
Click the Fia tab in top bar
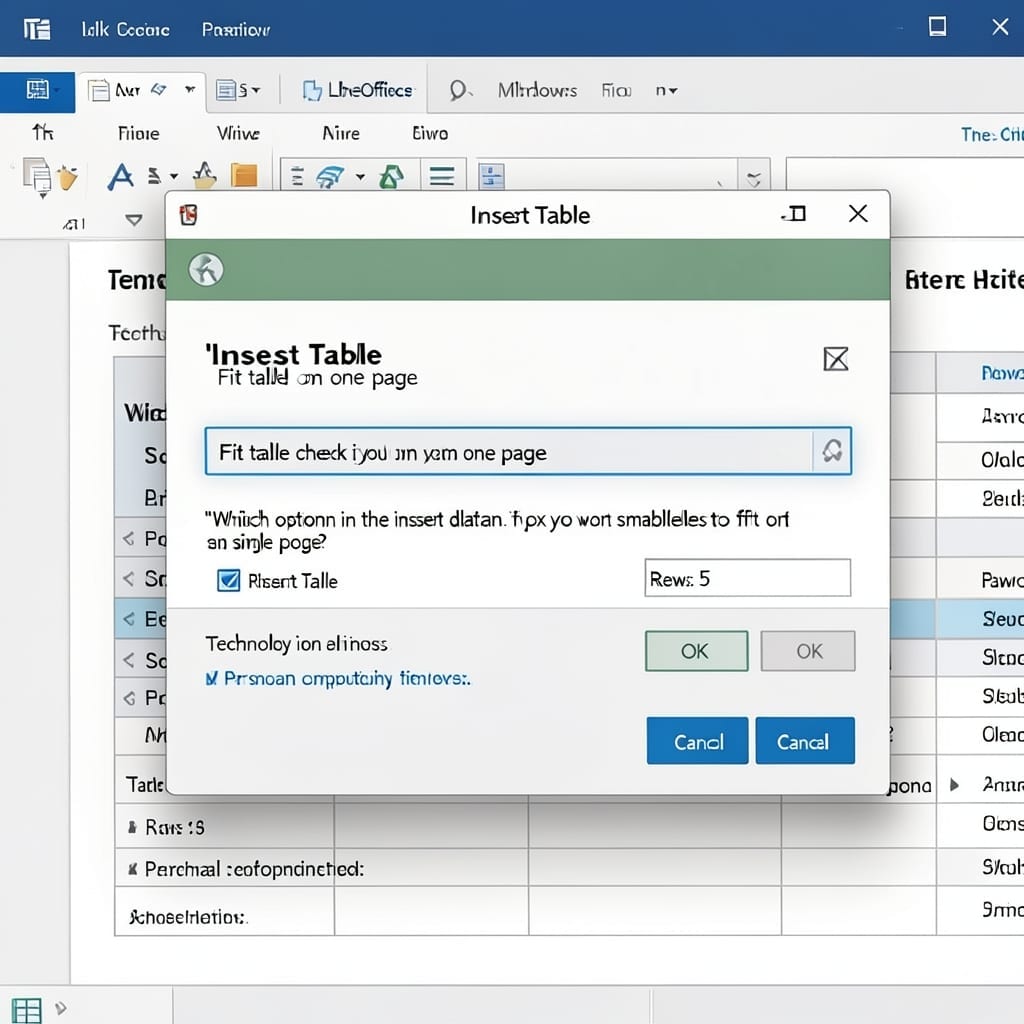coord(616,90)
